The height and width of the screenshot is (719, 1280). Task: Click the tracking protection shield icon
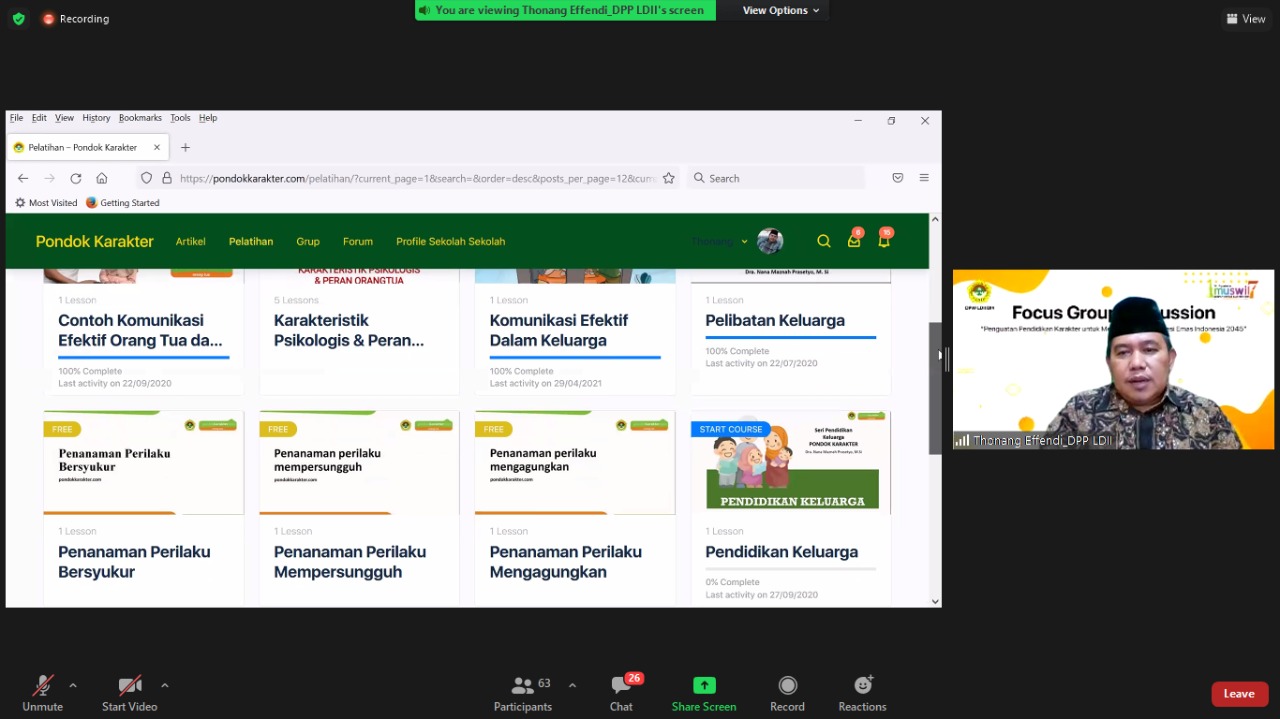[146, 178]
